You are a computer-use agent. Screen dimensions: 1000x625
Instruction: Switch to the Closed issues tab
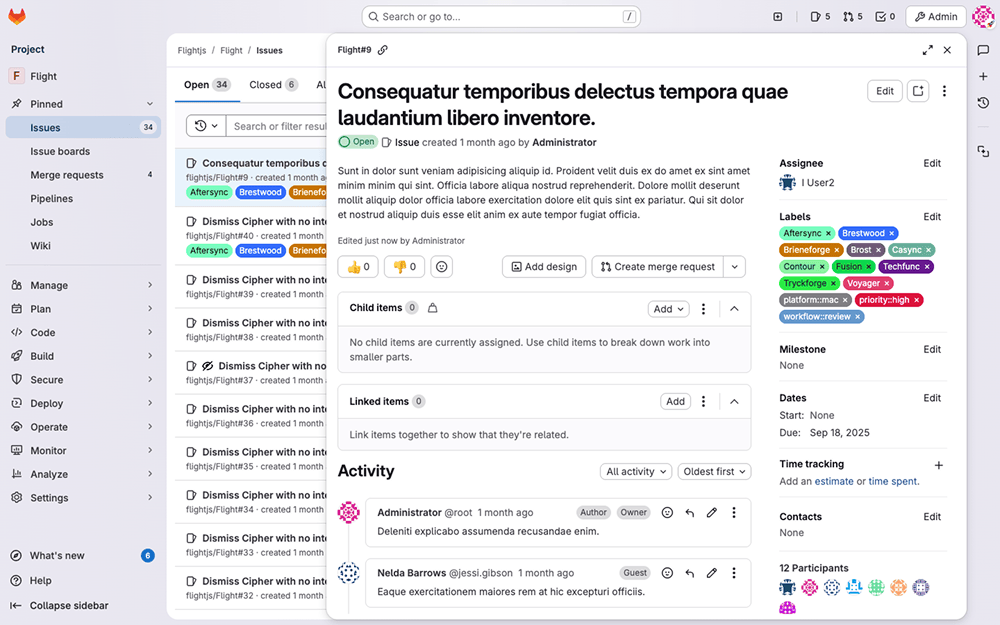click(273, 85)
